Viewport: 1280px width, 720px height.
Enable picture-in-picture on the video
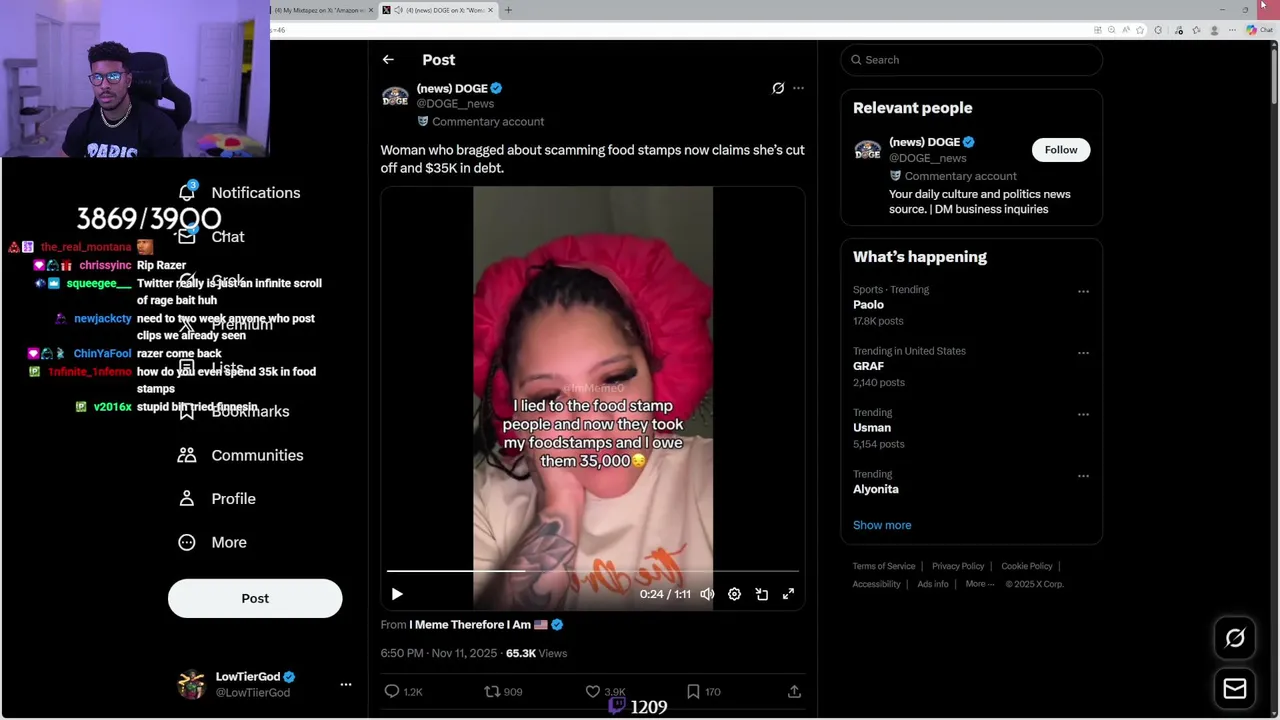click(762, 594)
